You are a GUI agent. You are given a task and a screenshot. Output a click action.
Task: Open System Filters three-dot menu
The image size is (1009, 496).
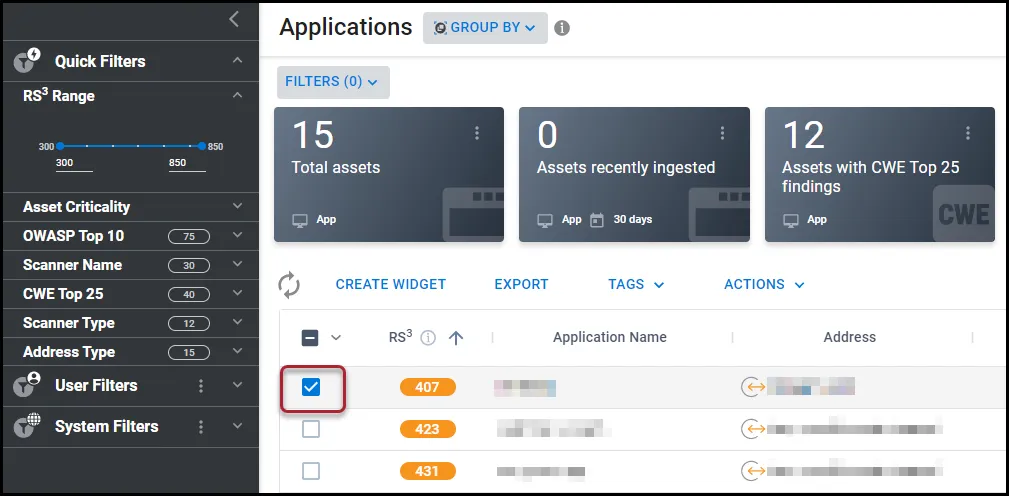[201, 427]
